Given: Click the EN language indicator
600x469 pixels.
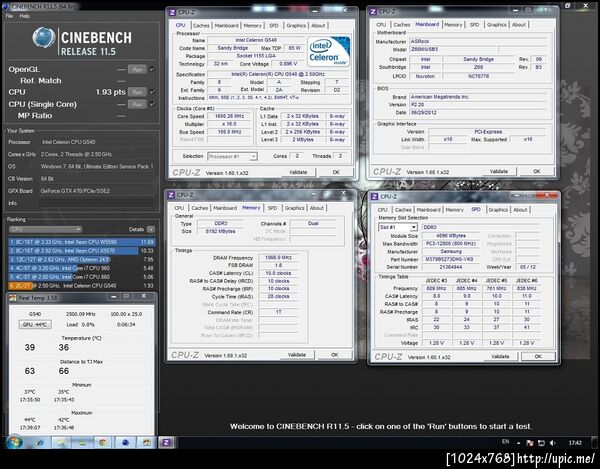Looking at the screenshot, I should [505, 442].
